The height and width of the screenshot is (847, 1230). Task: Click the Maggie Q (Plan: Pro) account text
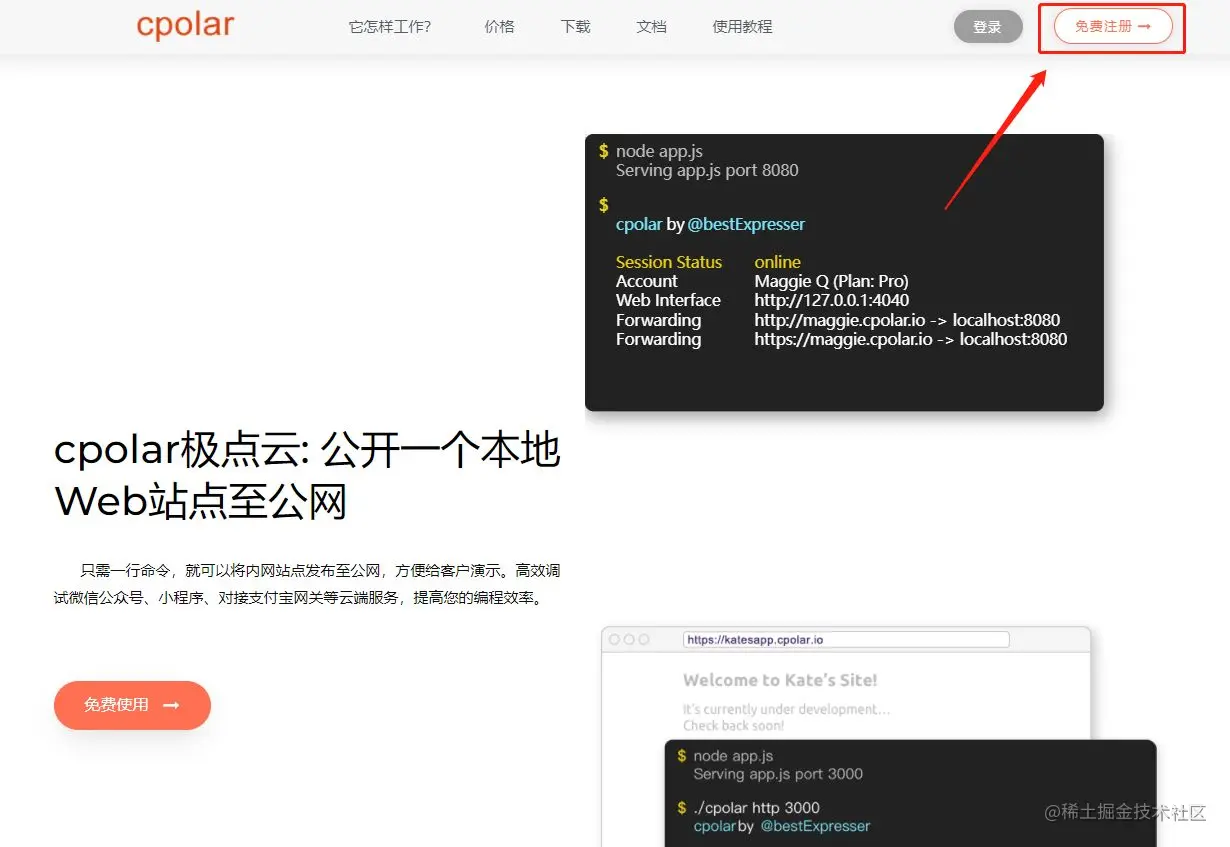tap(832, 281)
